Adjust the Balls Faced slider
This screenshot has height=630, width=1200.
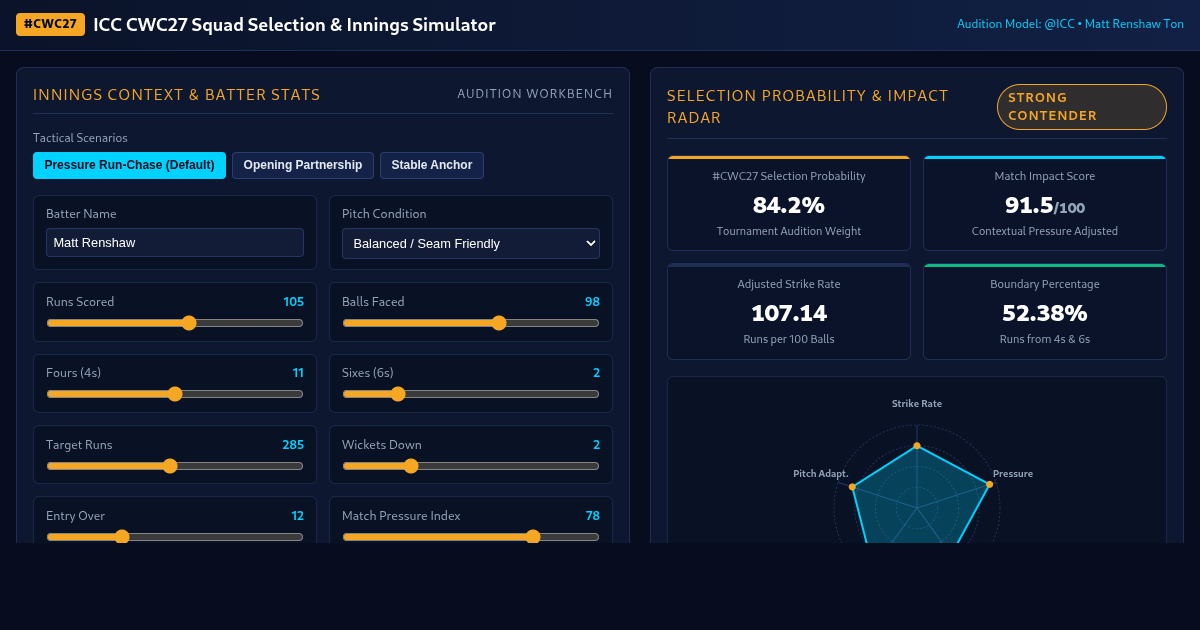pyautogui.click(x=471, y=323)
